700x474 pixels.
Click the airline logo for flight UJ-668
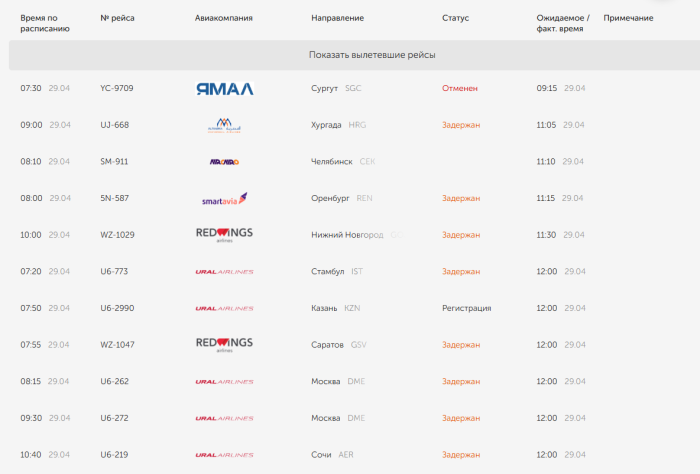[224, 125]
